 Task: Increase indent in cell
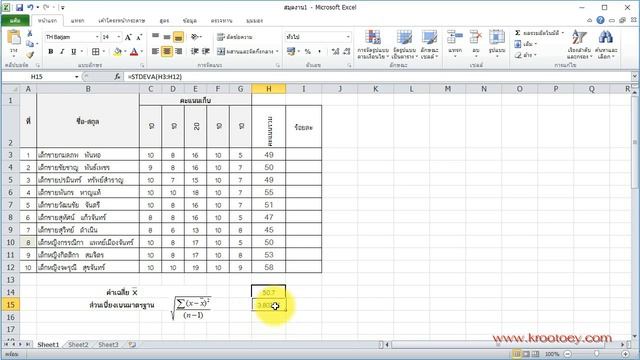tap(206, 51)
